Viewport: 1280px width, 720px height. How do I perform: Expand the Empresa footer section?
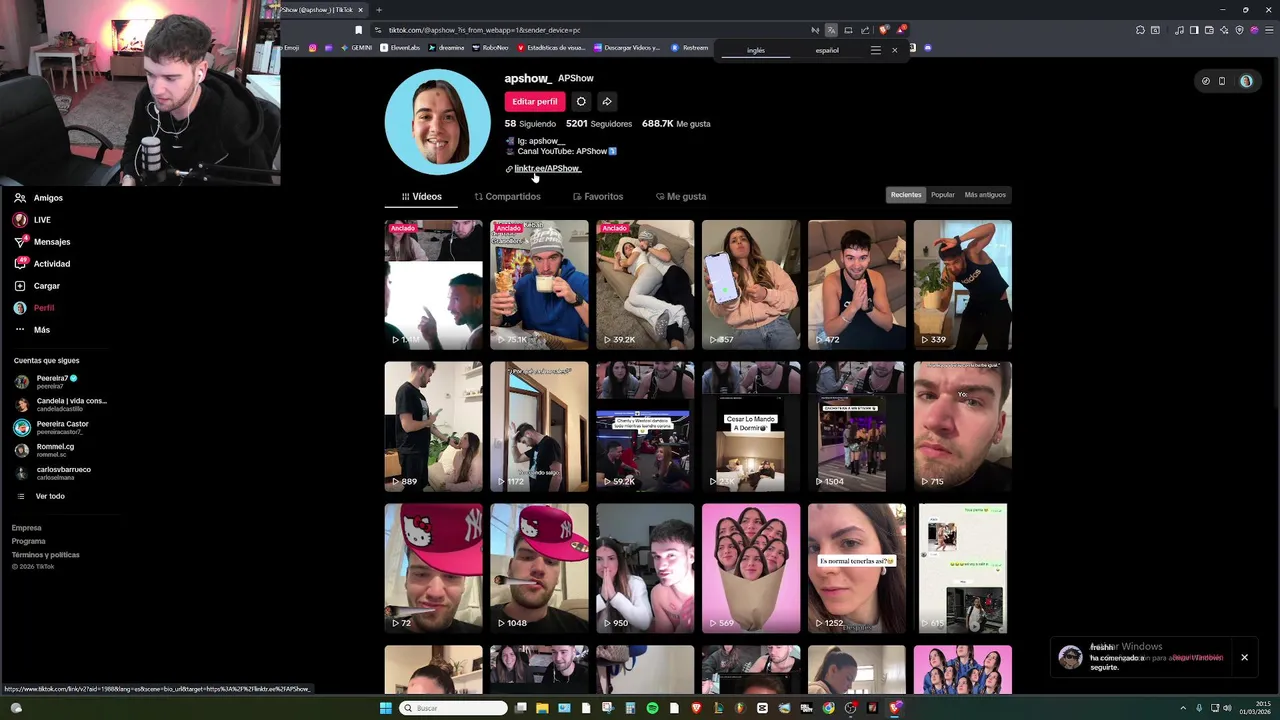click(x=27, y=528)
